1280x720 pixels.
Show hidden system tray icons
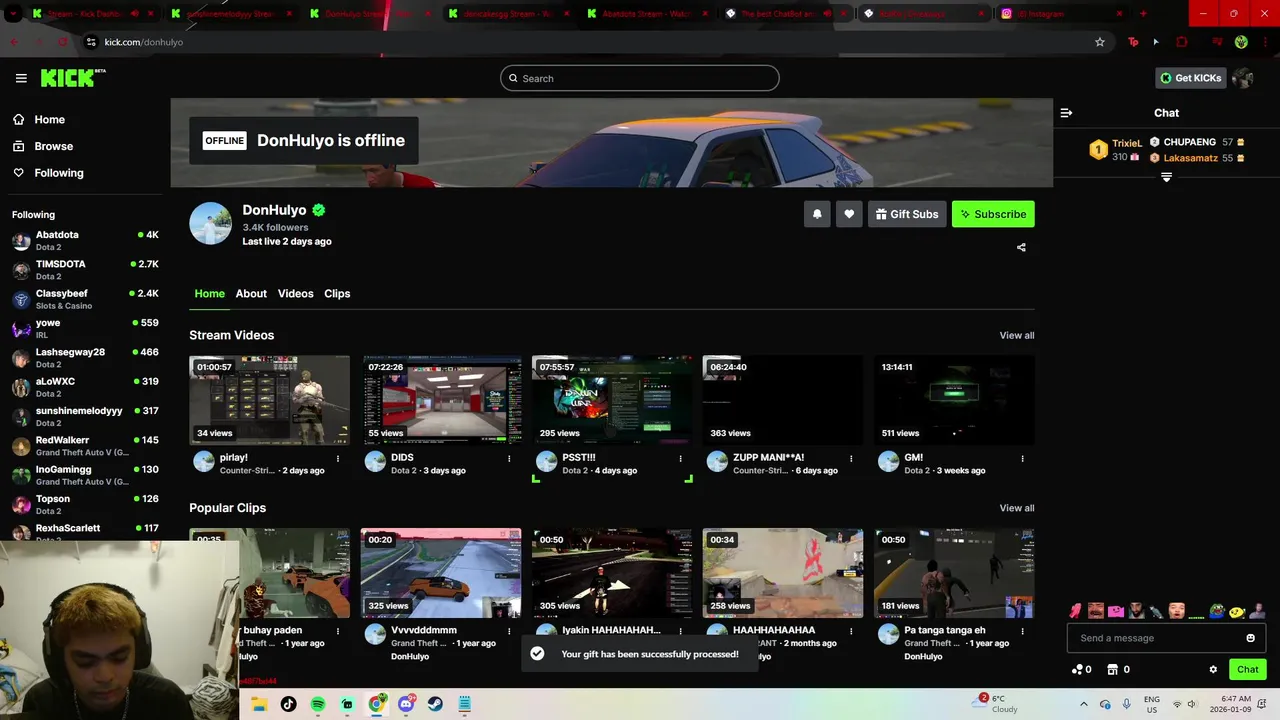(1083, 704)
